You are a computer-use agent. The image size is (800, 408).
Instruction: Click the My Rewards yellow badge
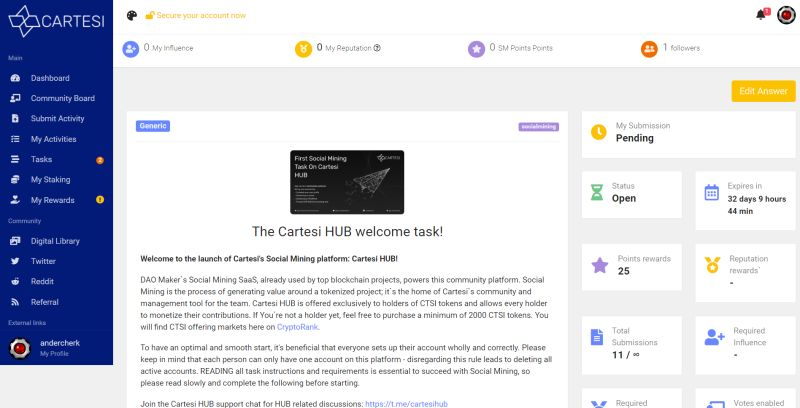point(100,200)
